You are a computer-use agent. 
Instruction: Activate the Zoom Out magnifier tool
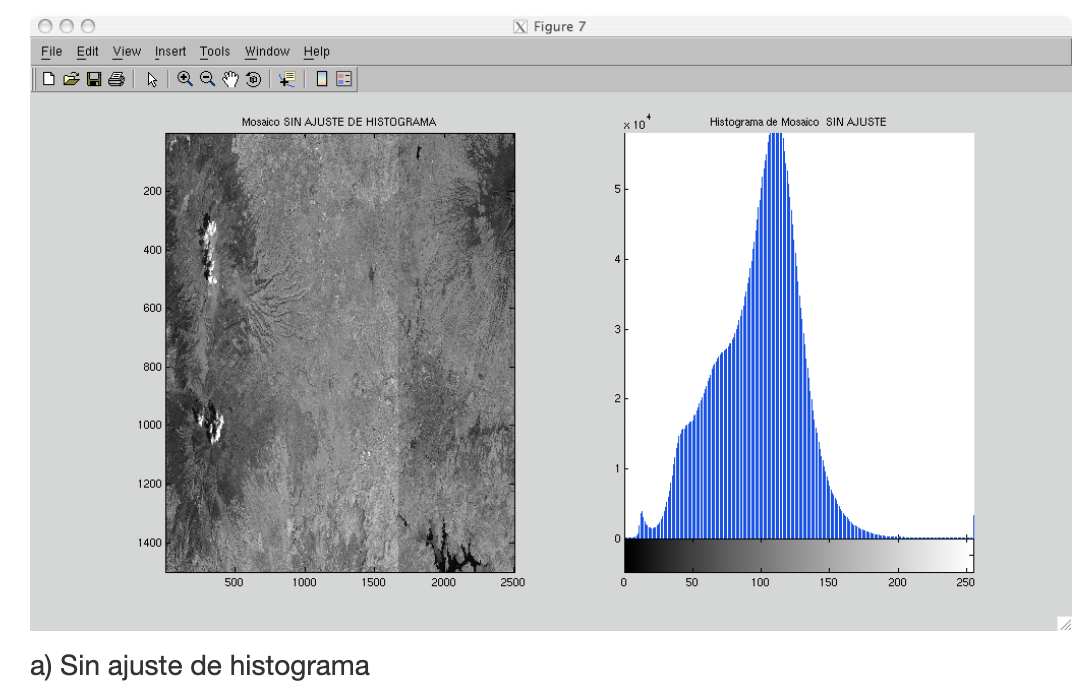click(208, 80)
